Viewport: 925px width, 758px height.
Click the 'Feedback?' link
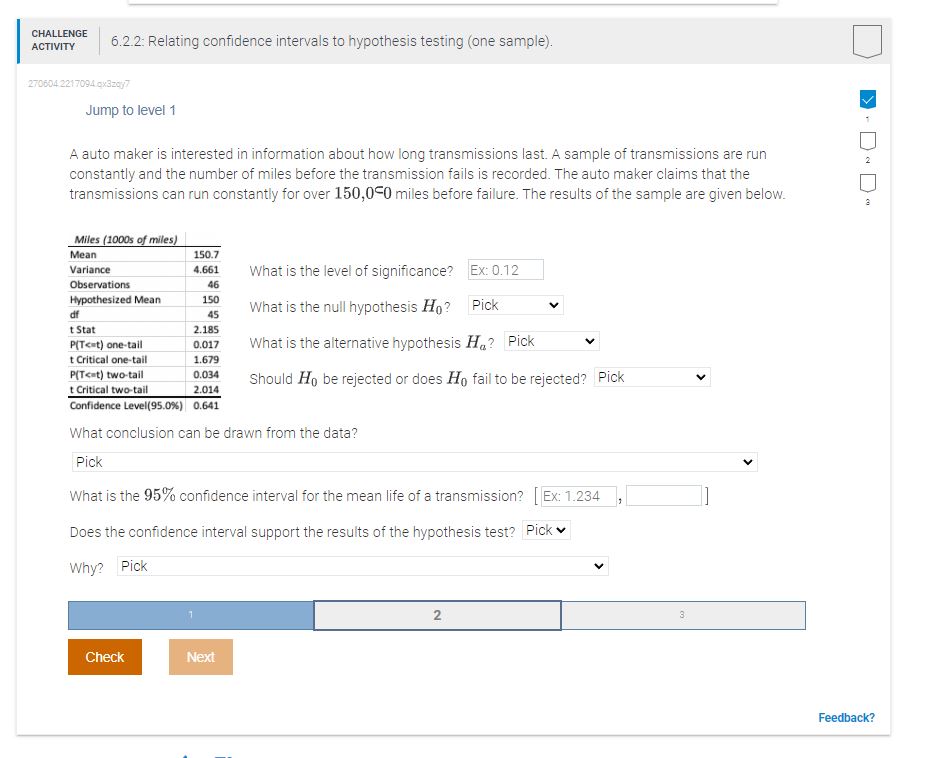click(846, 717)
